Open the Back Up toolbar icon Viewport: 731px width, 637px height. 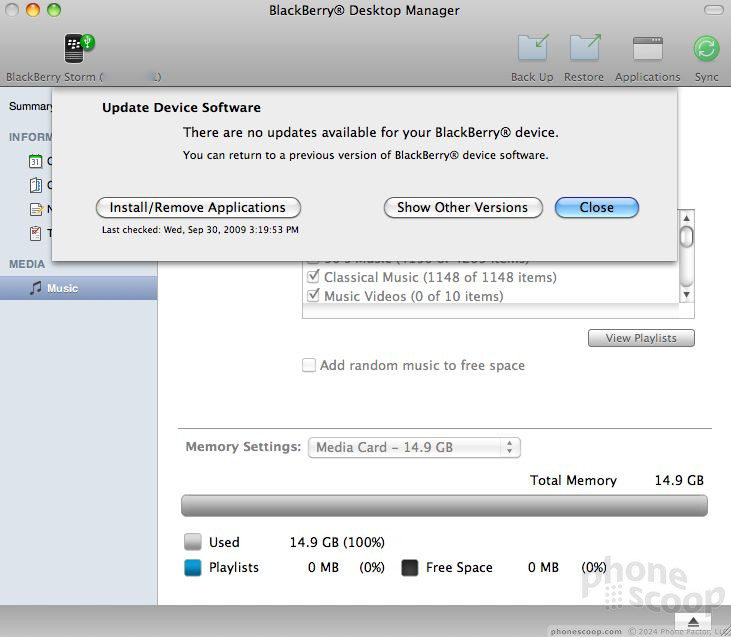click(533, 48)
